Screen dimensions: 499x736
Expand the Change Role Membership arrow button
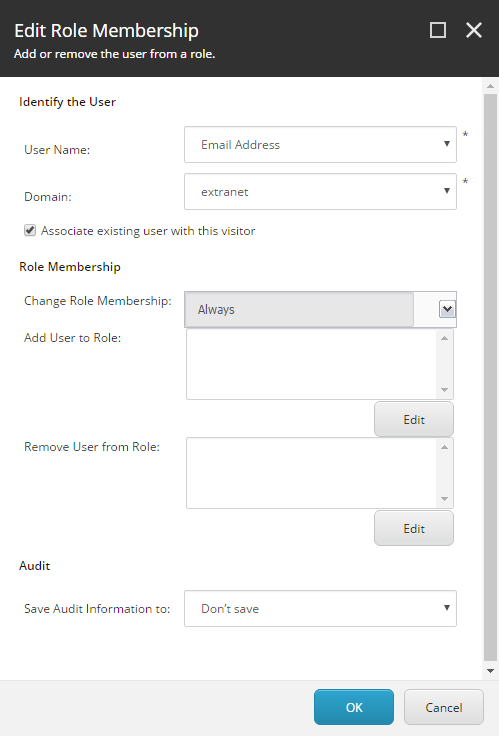point(447,309)
